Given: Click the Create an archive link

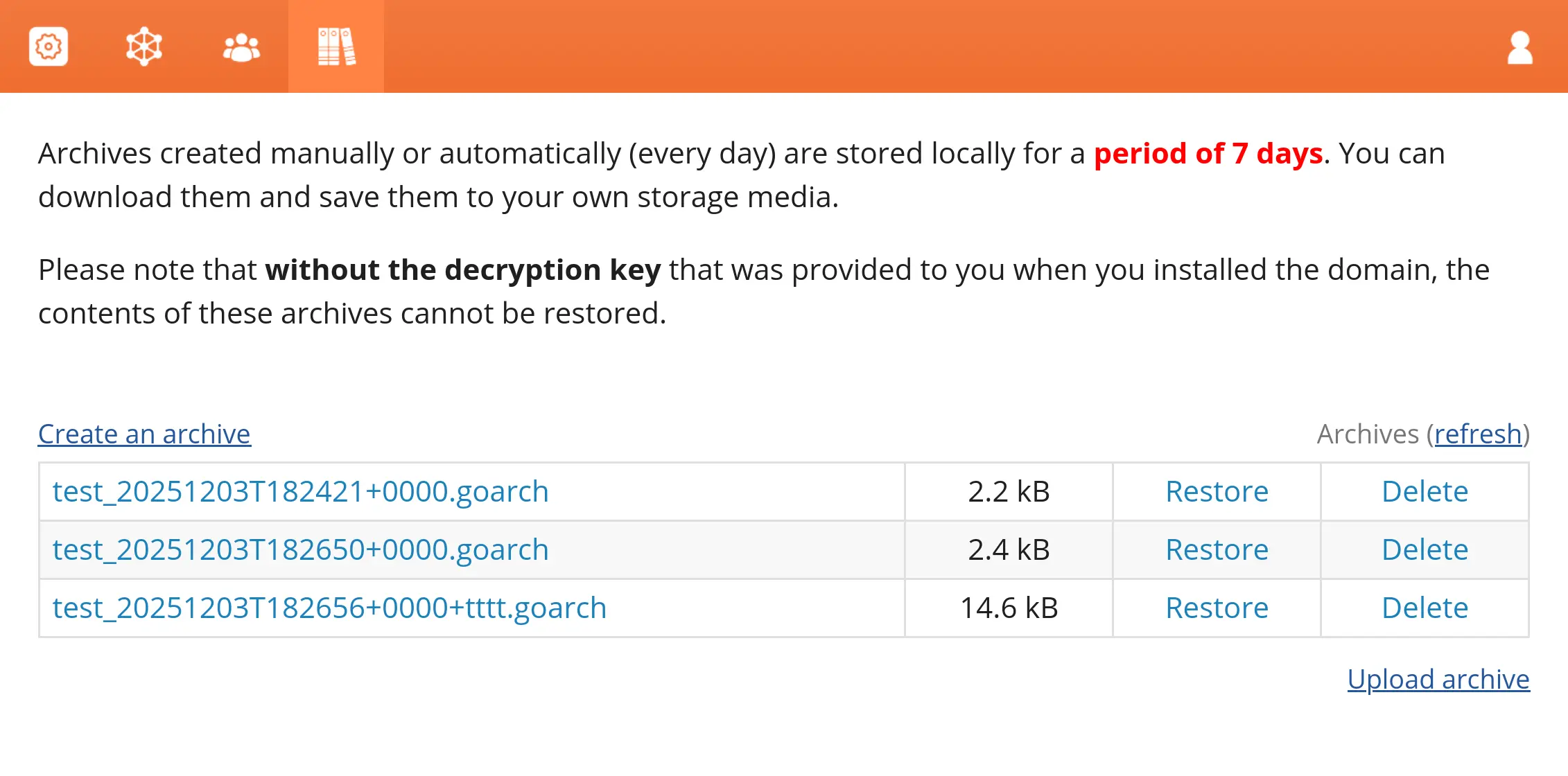Looking at the screenshot, I should pos(144,434).
